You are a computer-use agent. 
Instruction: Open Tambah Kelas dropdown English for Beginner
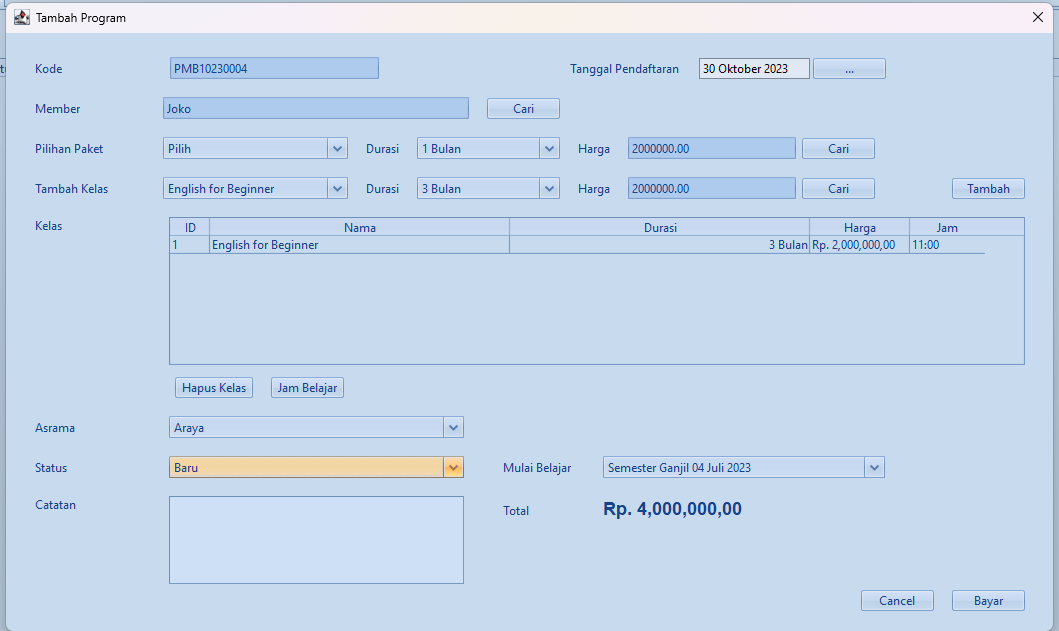pos(255,188)
